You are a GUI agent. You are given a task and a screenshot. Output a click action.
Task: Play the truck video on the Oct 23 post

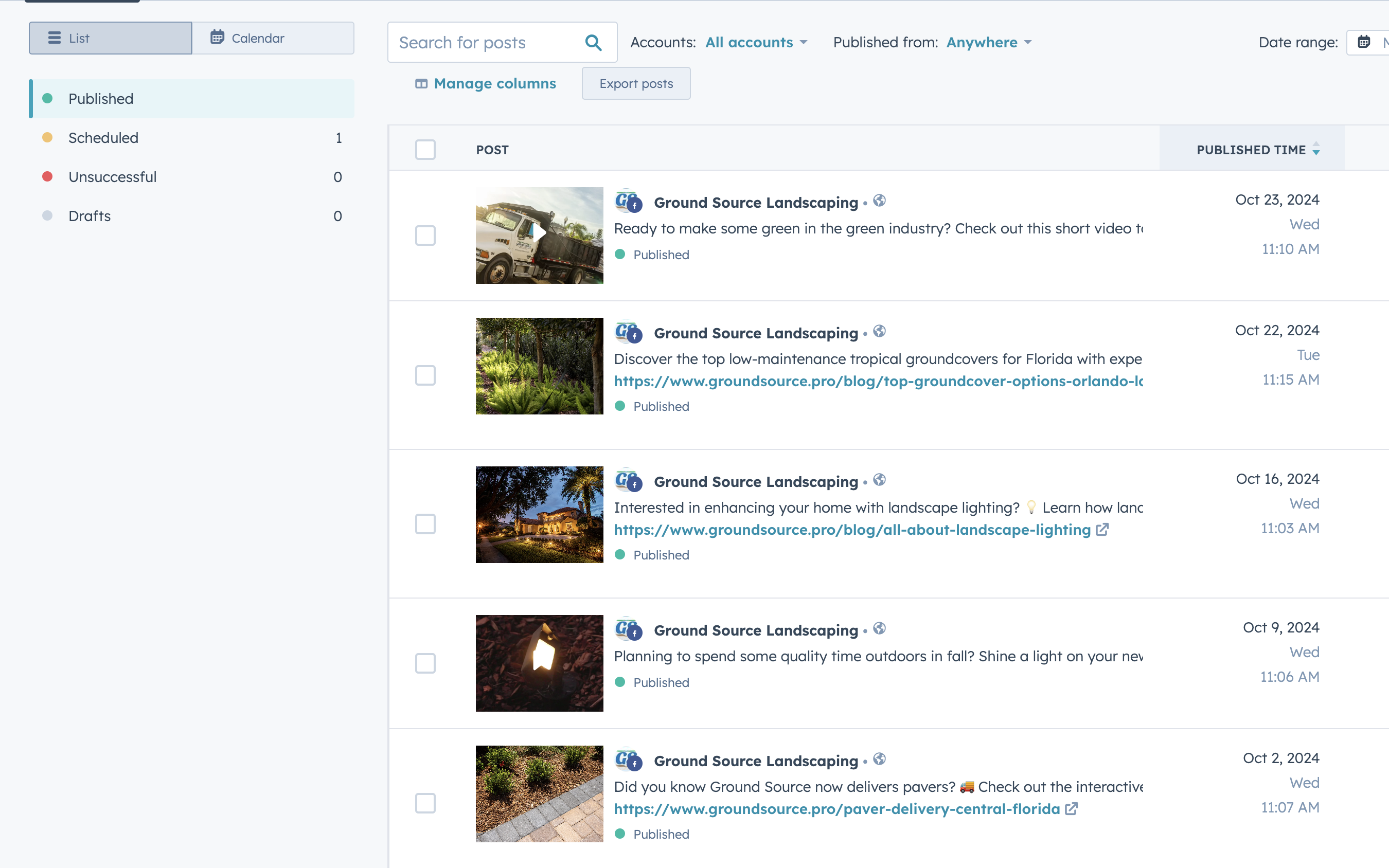point(539,233)
